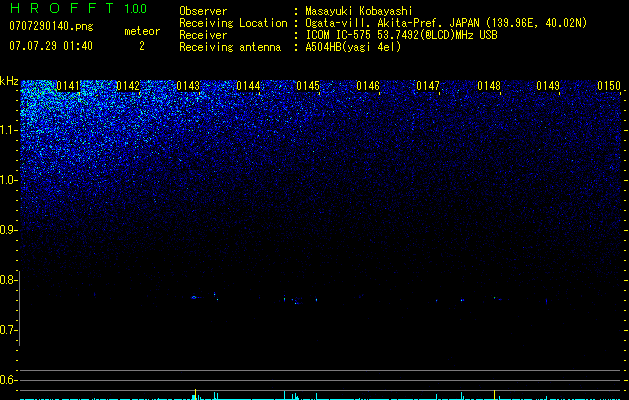Click time marker 0144
This screenshot has height=400, width=629.
[248, 86]
